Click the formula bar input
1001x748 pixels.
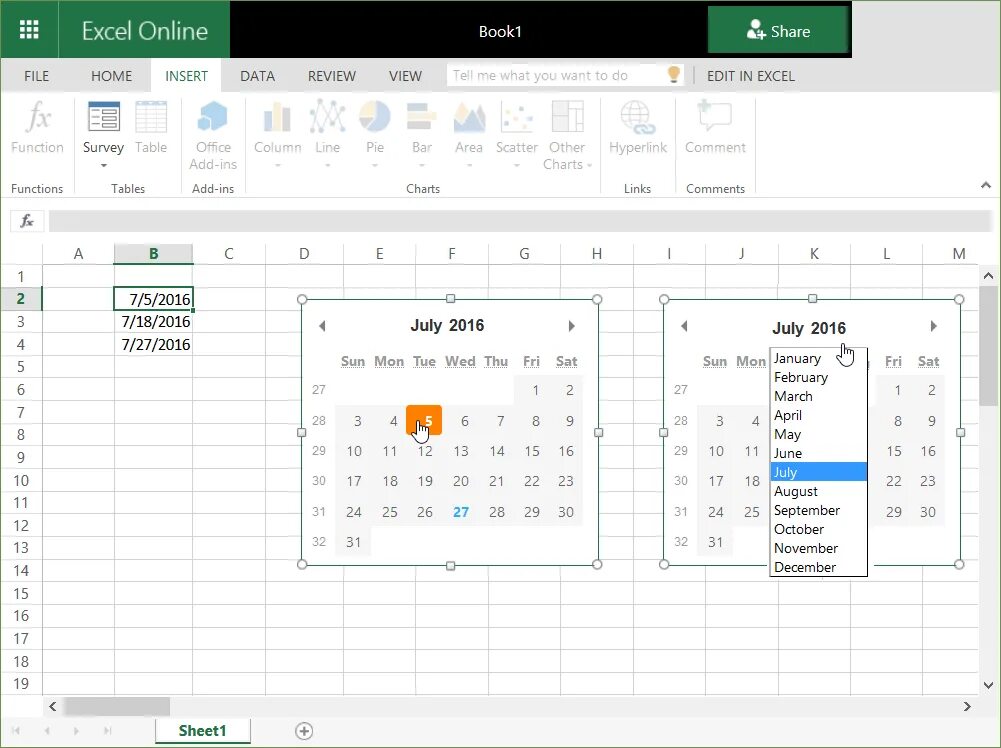[520, 221]
